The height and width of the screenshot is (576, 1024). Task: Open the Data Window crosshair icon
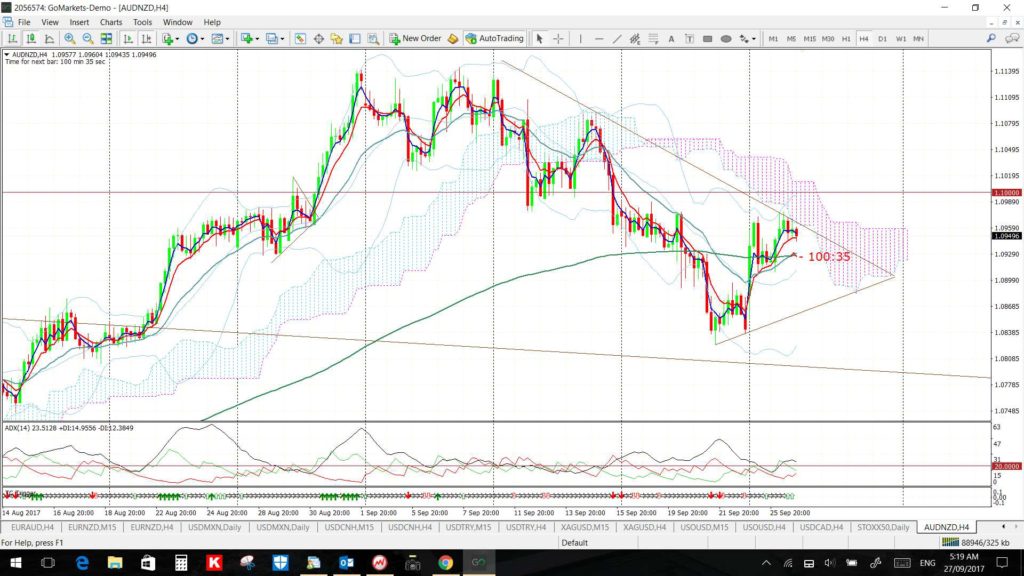tap(319, 39)
